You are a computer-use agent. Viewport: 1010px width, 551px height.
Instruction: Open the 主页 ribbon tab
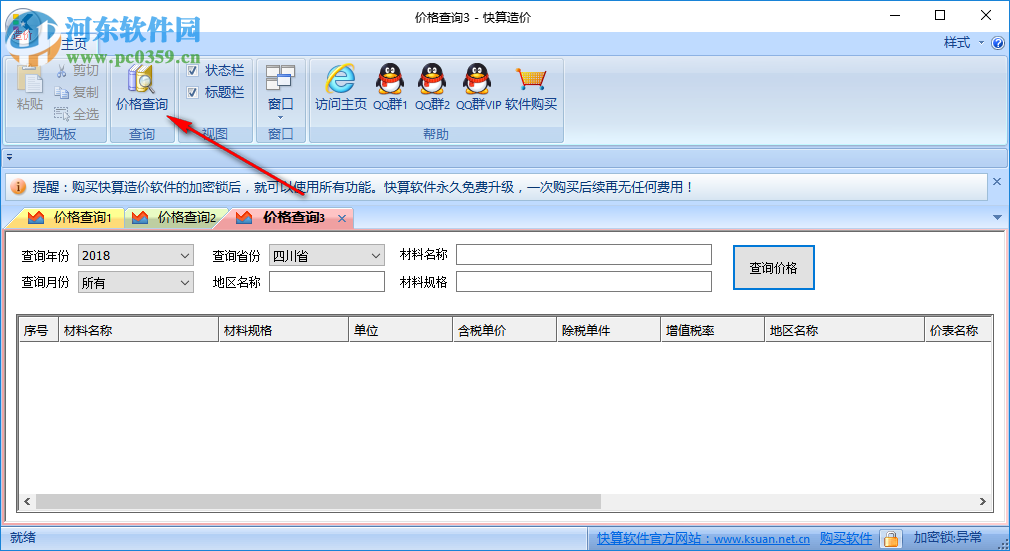pyautogui.click(x=73, y=43)
